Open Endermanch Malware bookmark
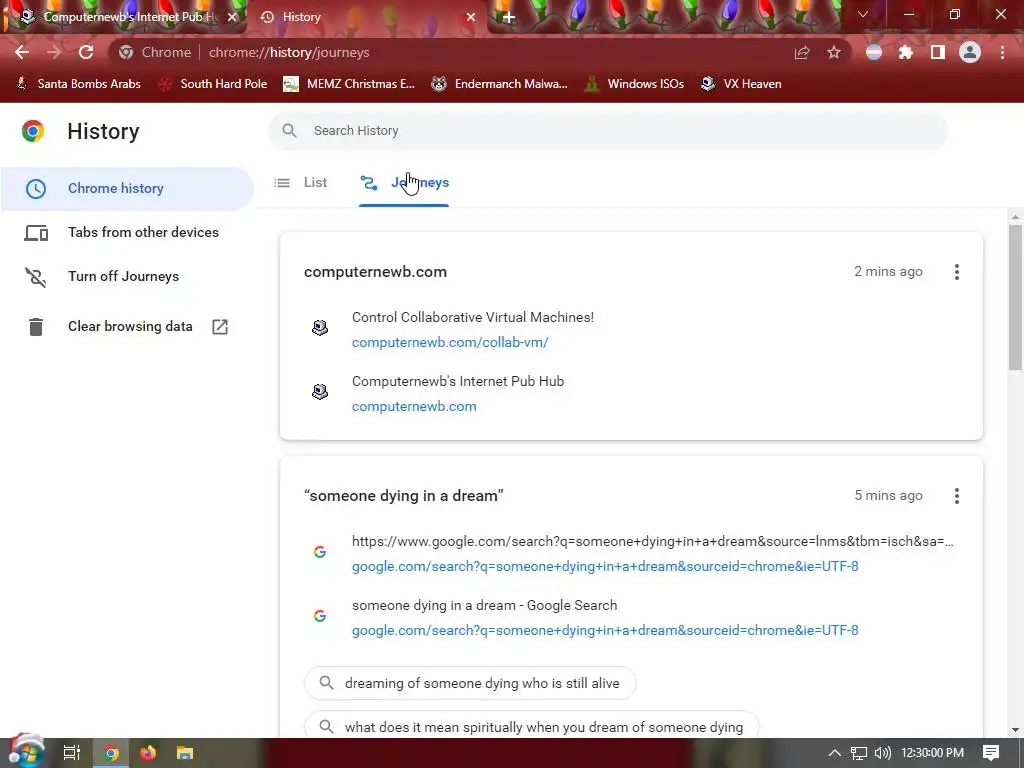This screenshot has height=768, width=1024. point(500,84)
